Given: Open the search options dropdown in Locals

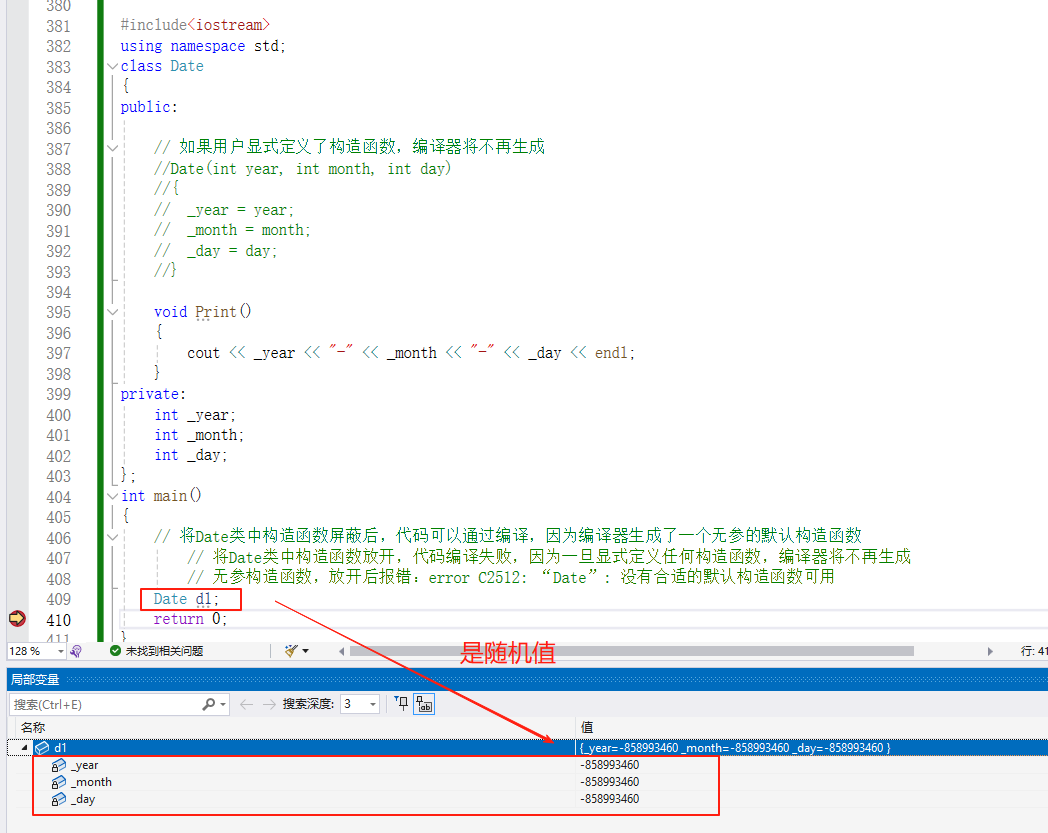Looking at the screenshot, I should click(223, 704).
